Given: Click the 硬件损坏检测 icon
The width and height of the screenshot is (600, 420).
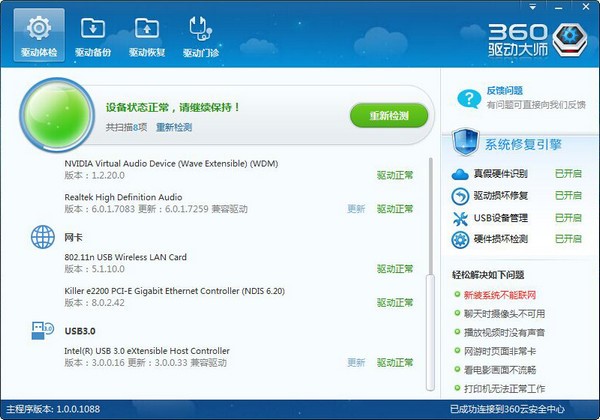Looking at the screenshot, I should [460, 240].
